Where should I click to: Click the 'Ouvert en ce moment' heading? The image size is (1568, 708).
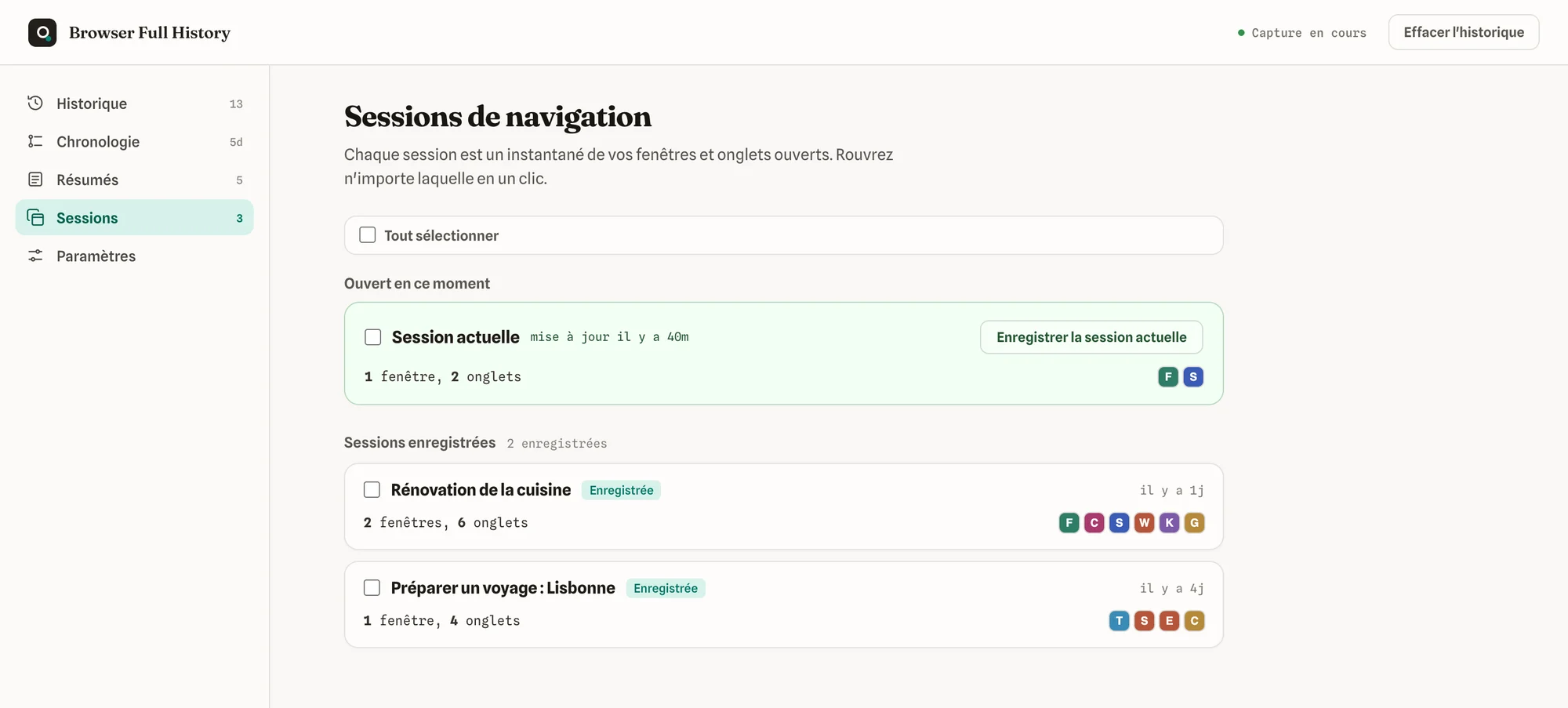417,284
